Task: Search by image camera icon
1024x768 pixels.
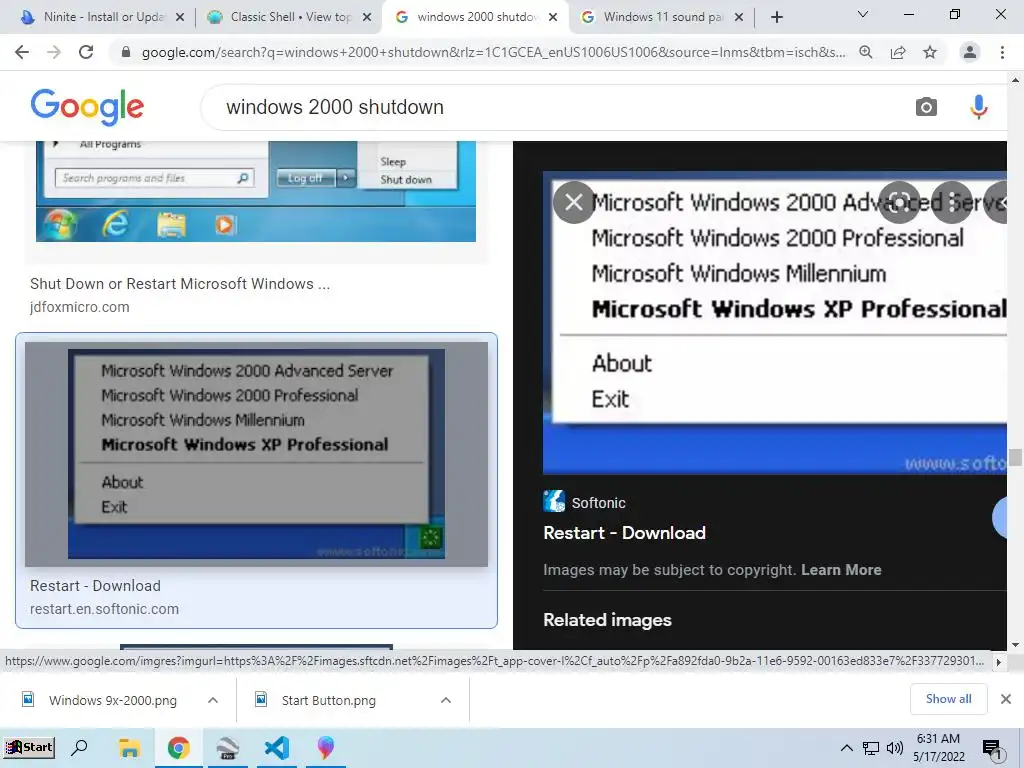Action: (x=926, y=107)
